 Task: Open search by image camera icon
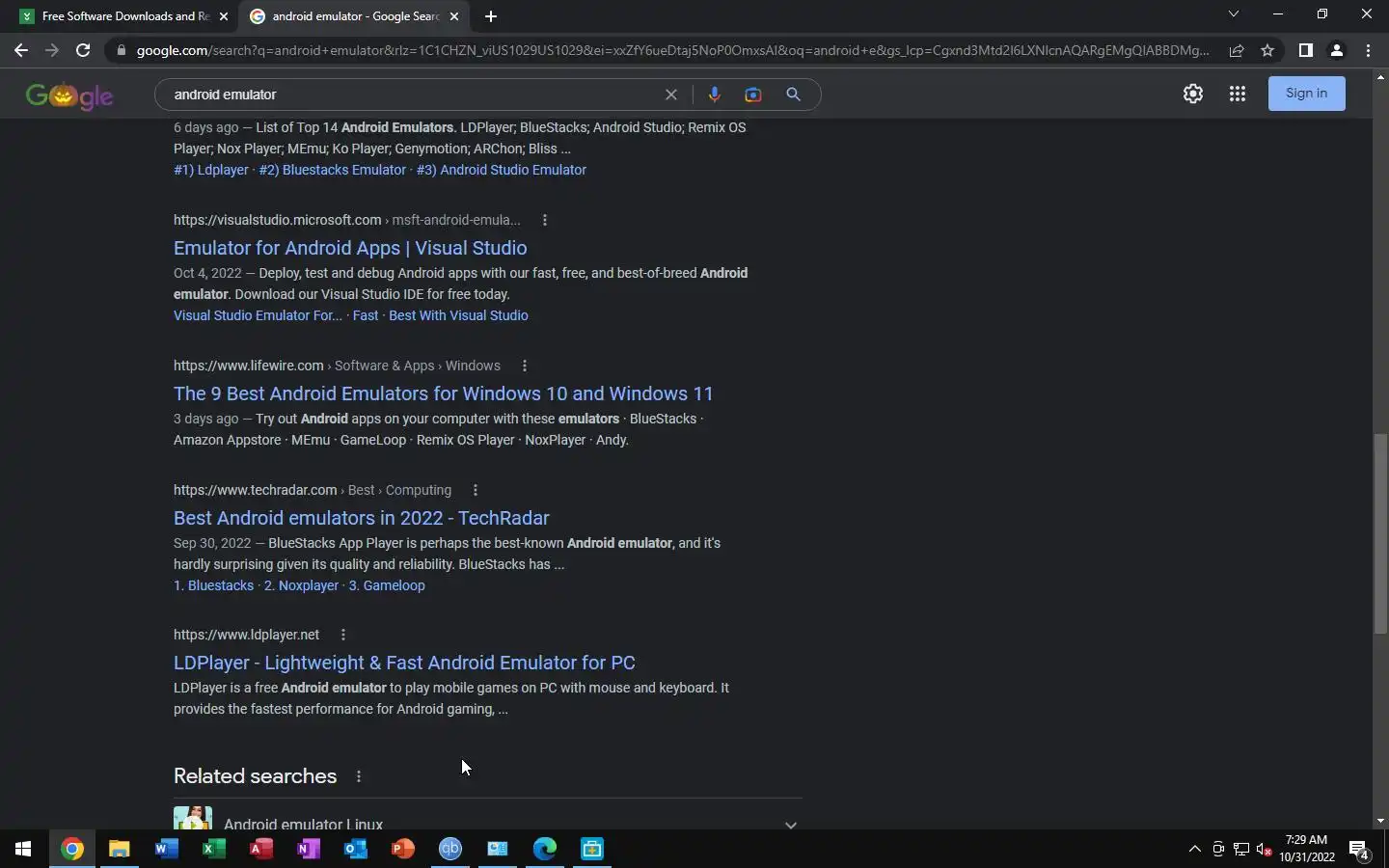tap(753, 95)
